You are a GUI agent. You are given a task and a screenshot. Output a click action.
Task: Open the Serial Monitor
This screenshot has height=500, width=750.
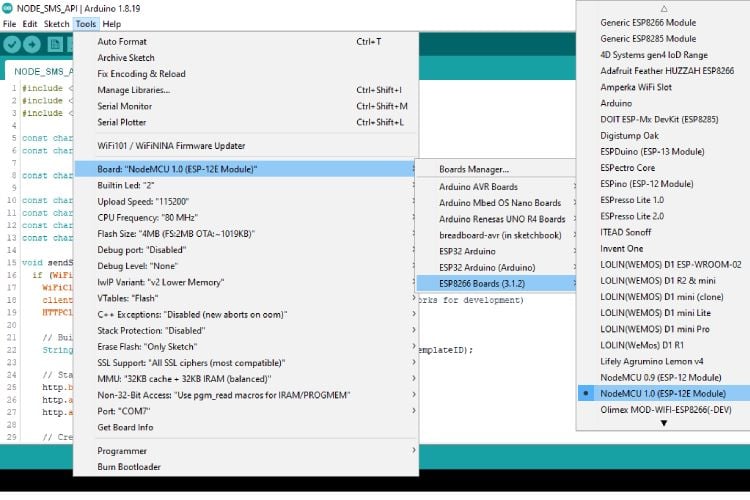point(246,106)
